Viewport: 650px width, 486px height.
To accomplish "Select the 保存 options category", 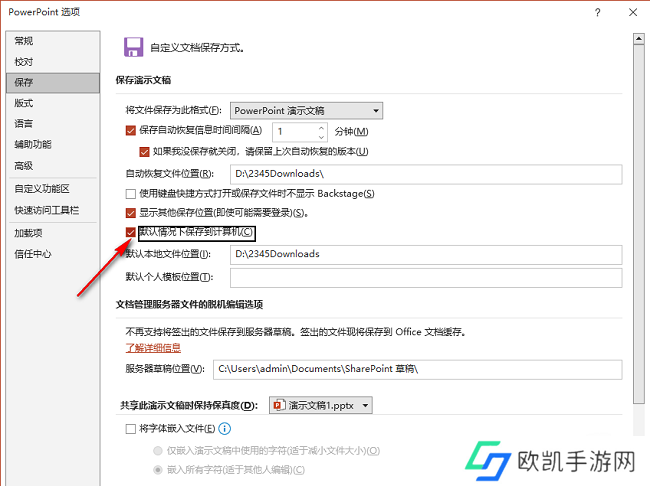I will [53, 83].
